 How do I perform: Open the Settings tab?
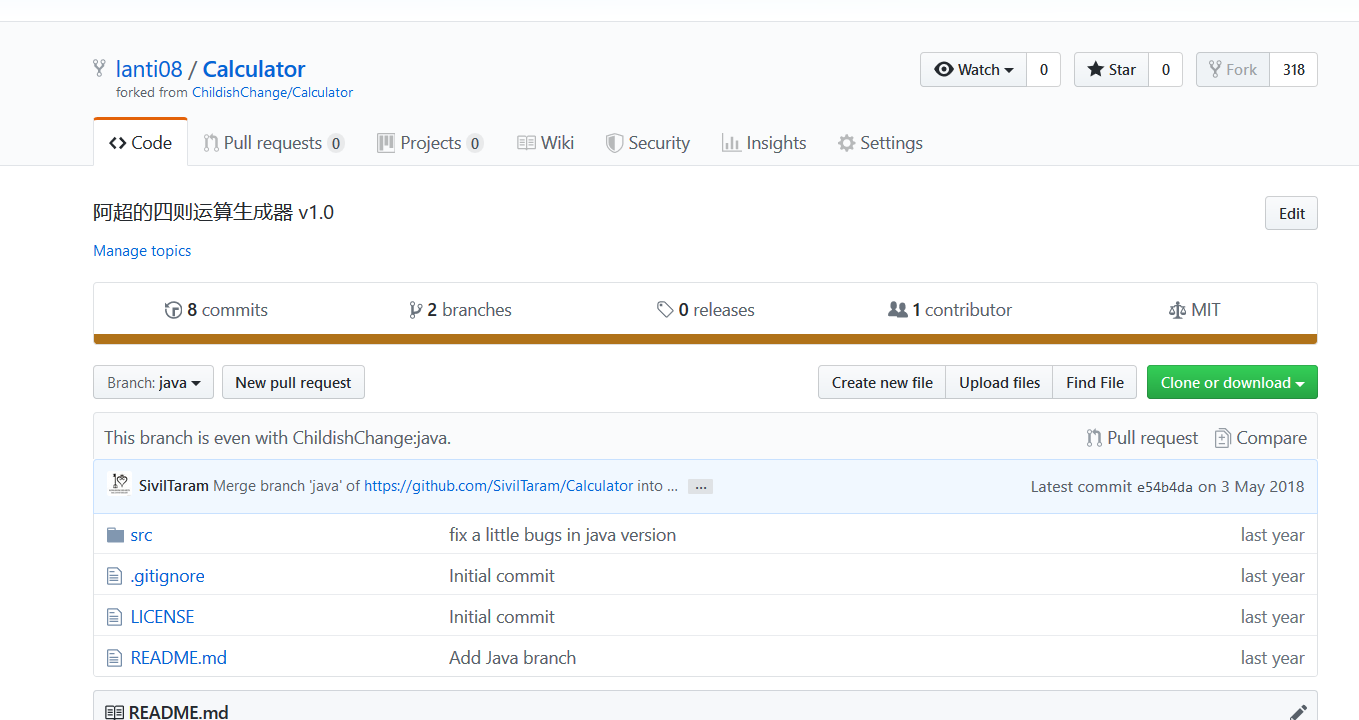click(x=880, y=143)
